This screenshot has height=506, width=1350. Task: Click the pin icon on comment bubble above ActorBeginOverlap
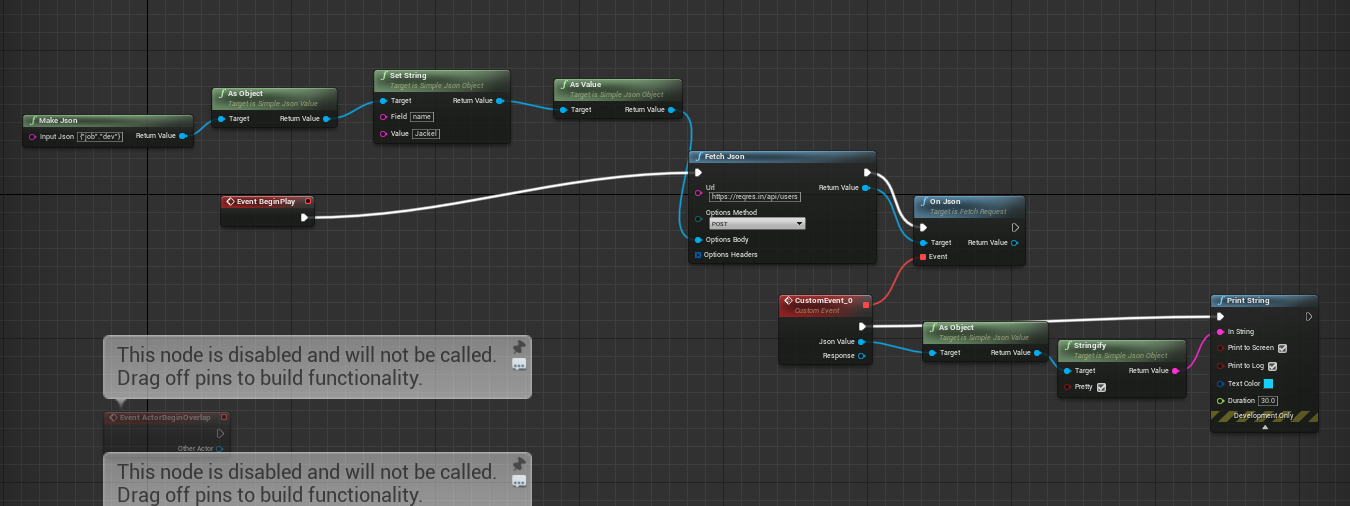point(519,347)
